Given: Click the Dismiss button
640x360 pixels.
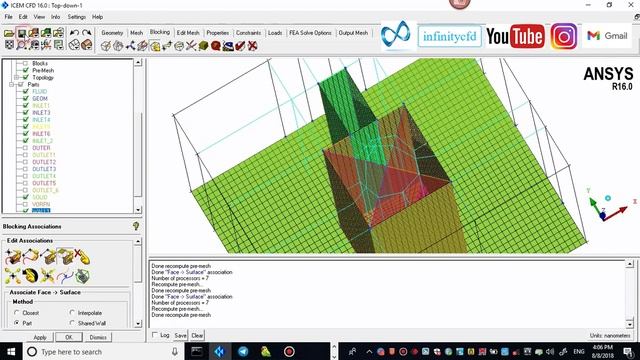Looking at the screenshot, I should pyautogui.click(x=98, y=337).
